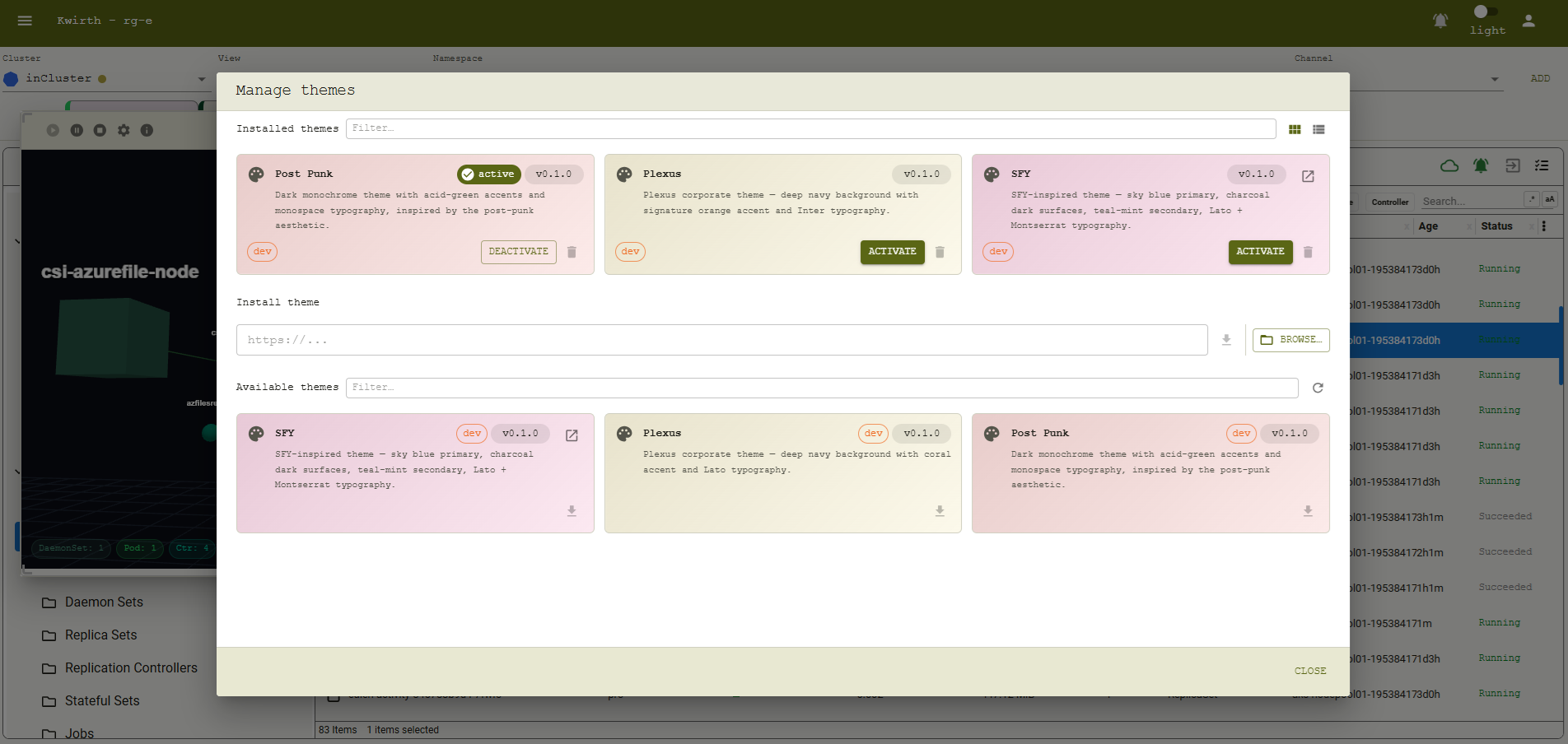Click the green bell icon in table toolbar
The width and height of the screenshot is (1568, 744).
1481,165
